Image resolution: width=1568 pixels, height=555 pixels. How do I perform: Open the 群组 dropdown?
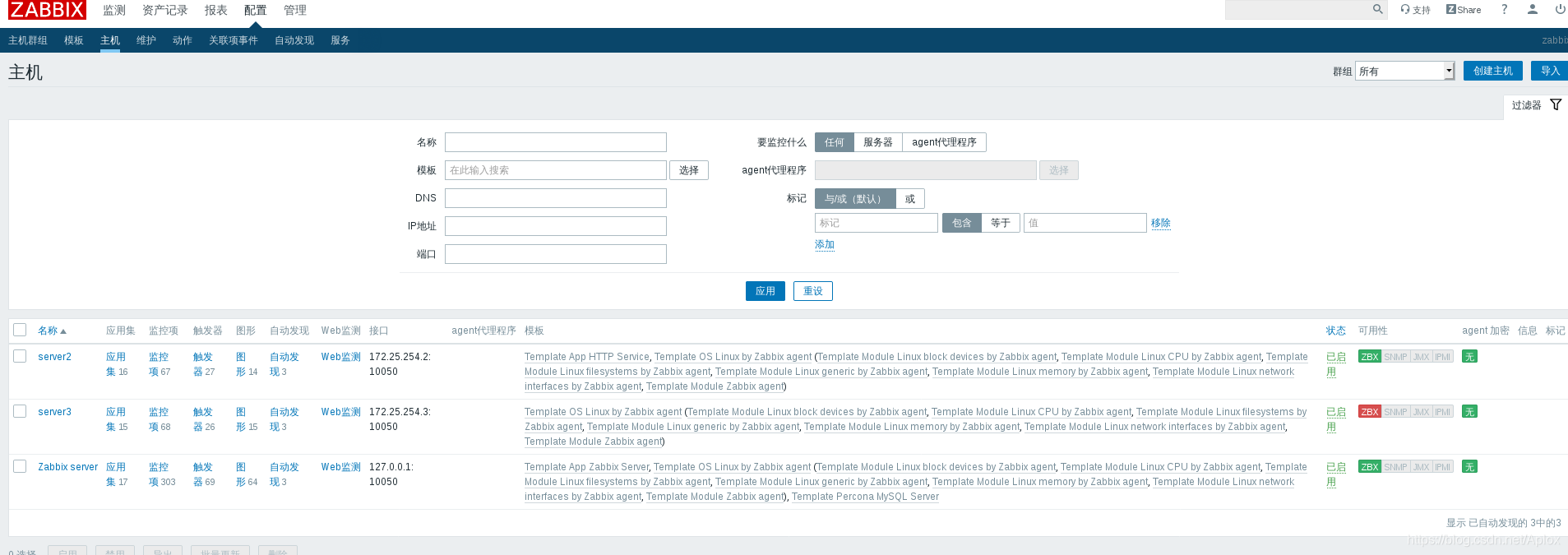(1405, 71)
